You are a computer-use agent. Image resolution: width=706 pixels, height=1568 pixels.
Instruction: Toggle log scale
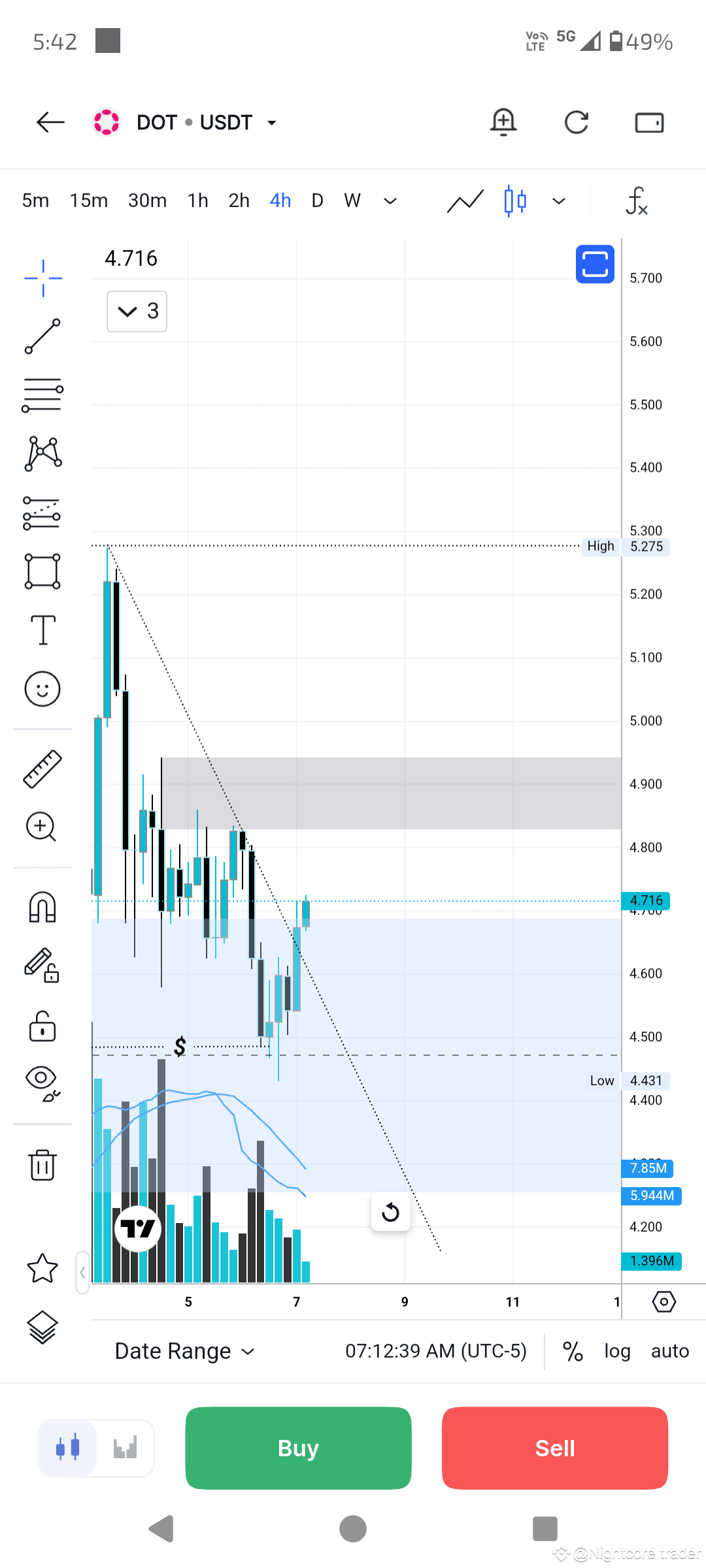tap(617, 1351)
